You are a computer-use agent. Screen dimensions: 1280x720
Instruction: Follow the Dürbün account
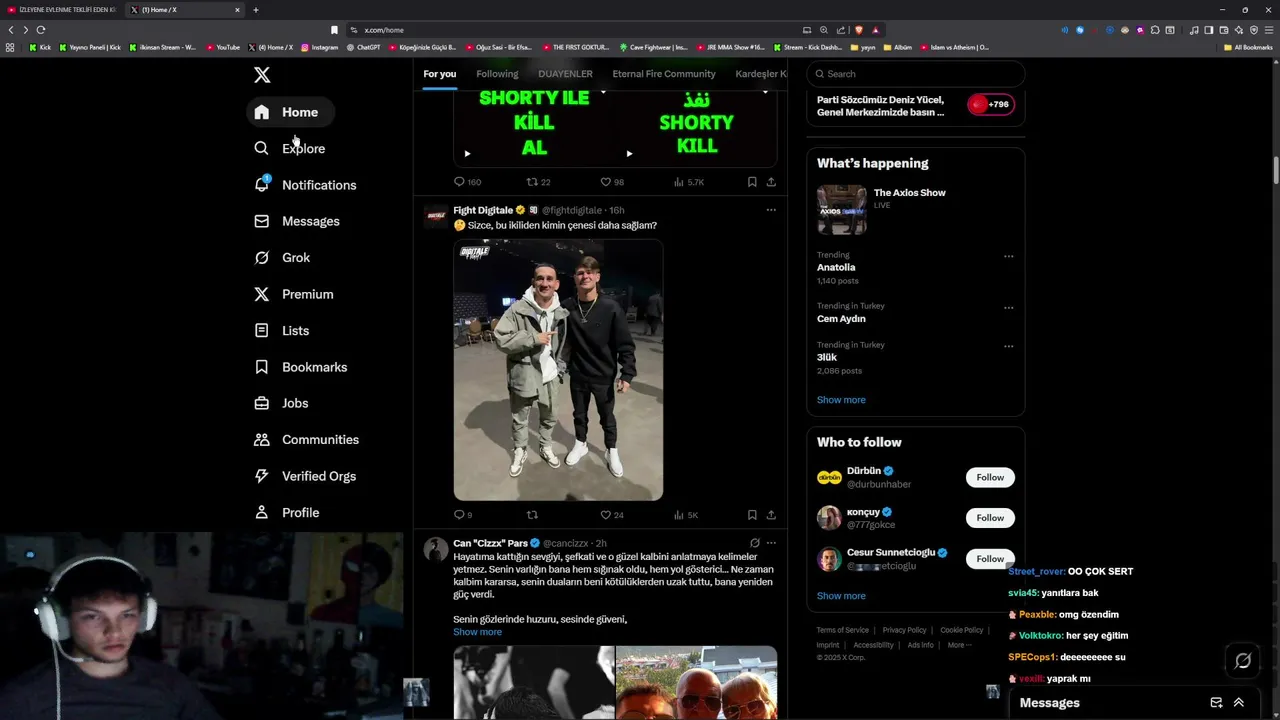click(x=990, y=477)
